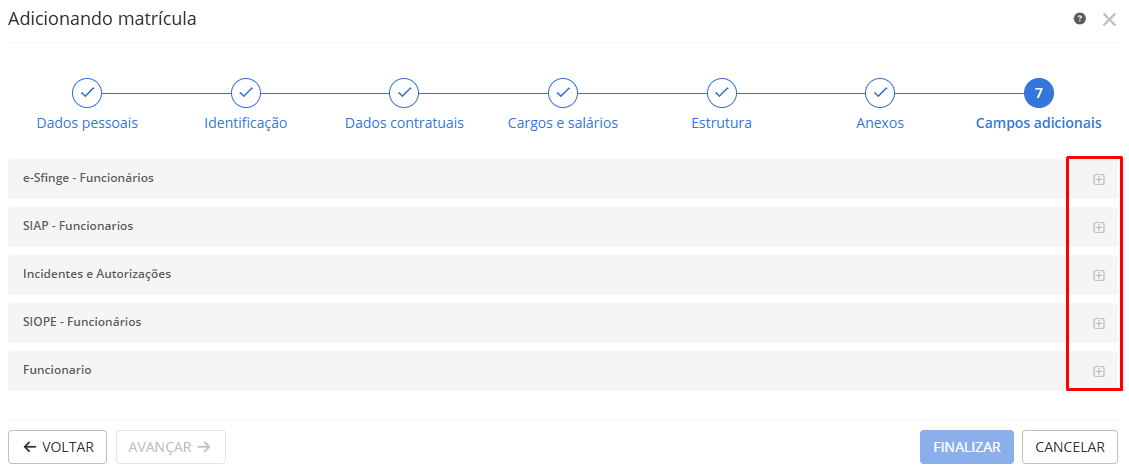
Task: Expand the SIOPE - Funcionários section
Action: pos(1099,323)
